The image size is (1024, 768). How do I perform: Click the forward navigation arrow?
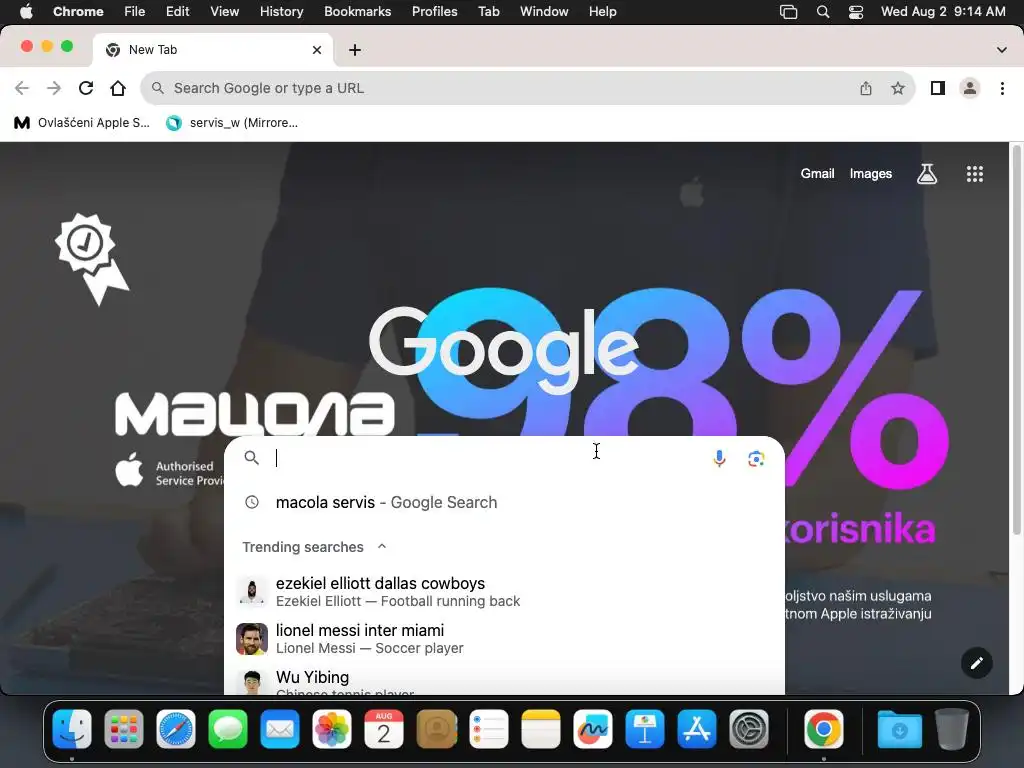coord(54,88)
